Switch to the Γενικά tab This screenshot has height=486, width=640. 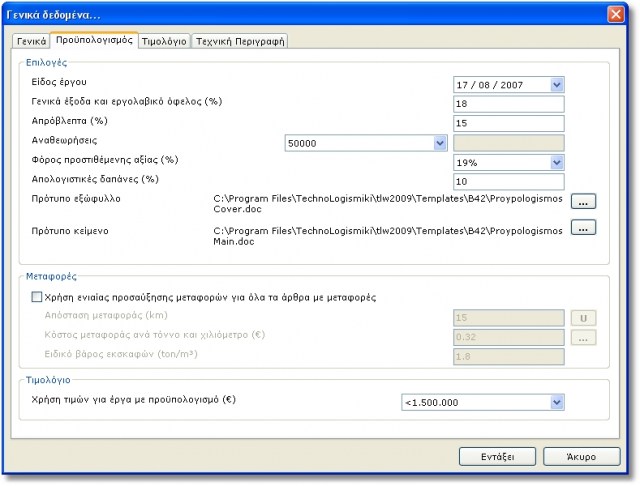31,42
